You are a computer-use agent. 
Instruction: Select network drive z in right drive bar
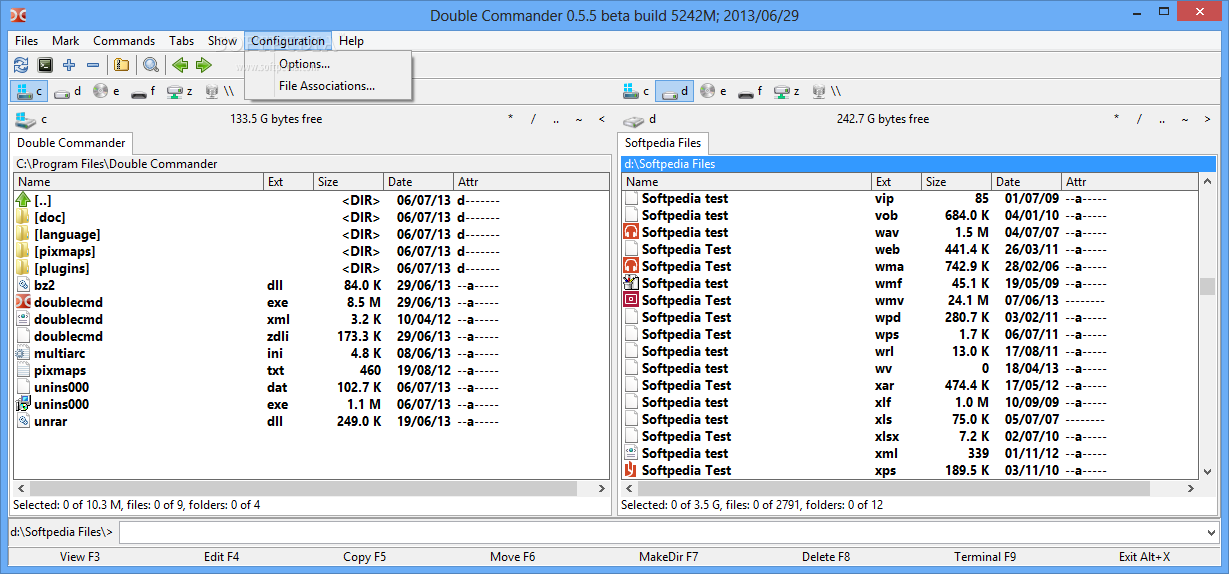[x=788, y=91]
